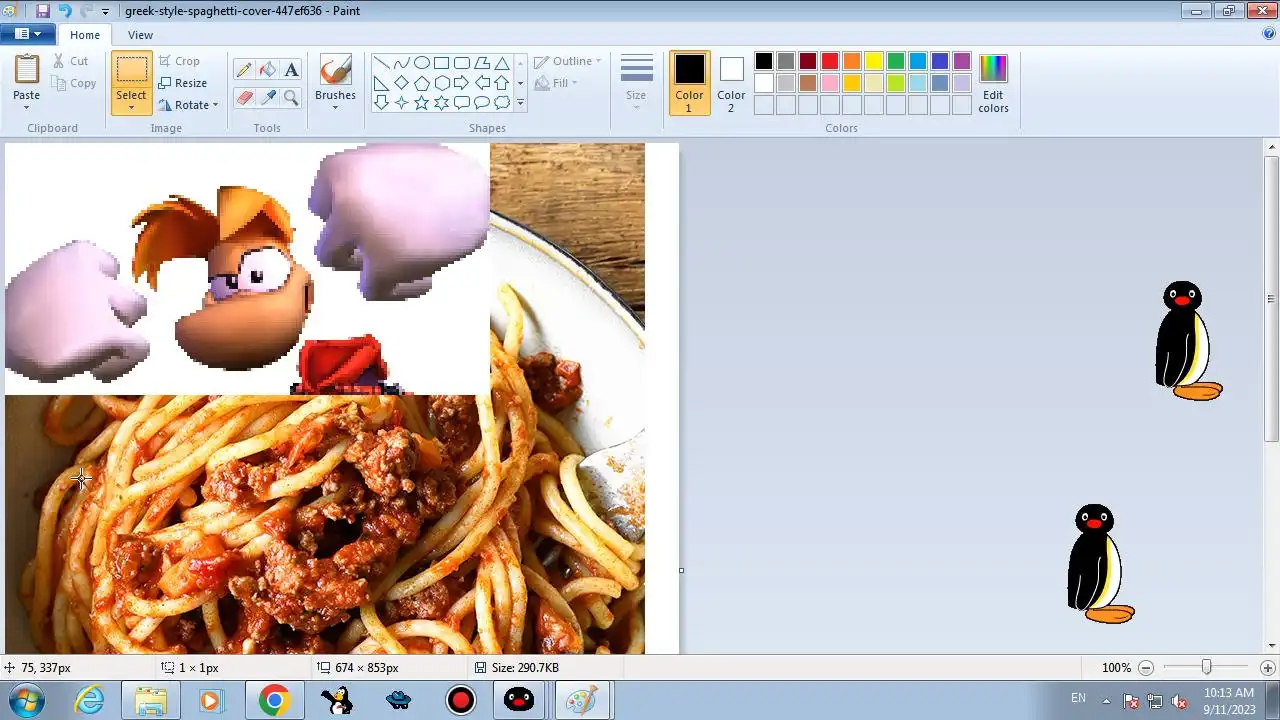The image size is (1280, 720).
Task: Choose the Oval shape
Action: (x=421, y=62)
